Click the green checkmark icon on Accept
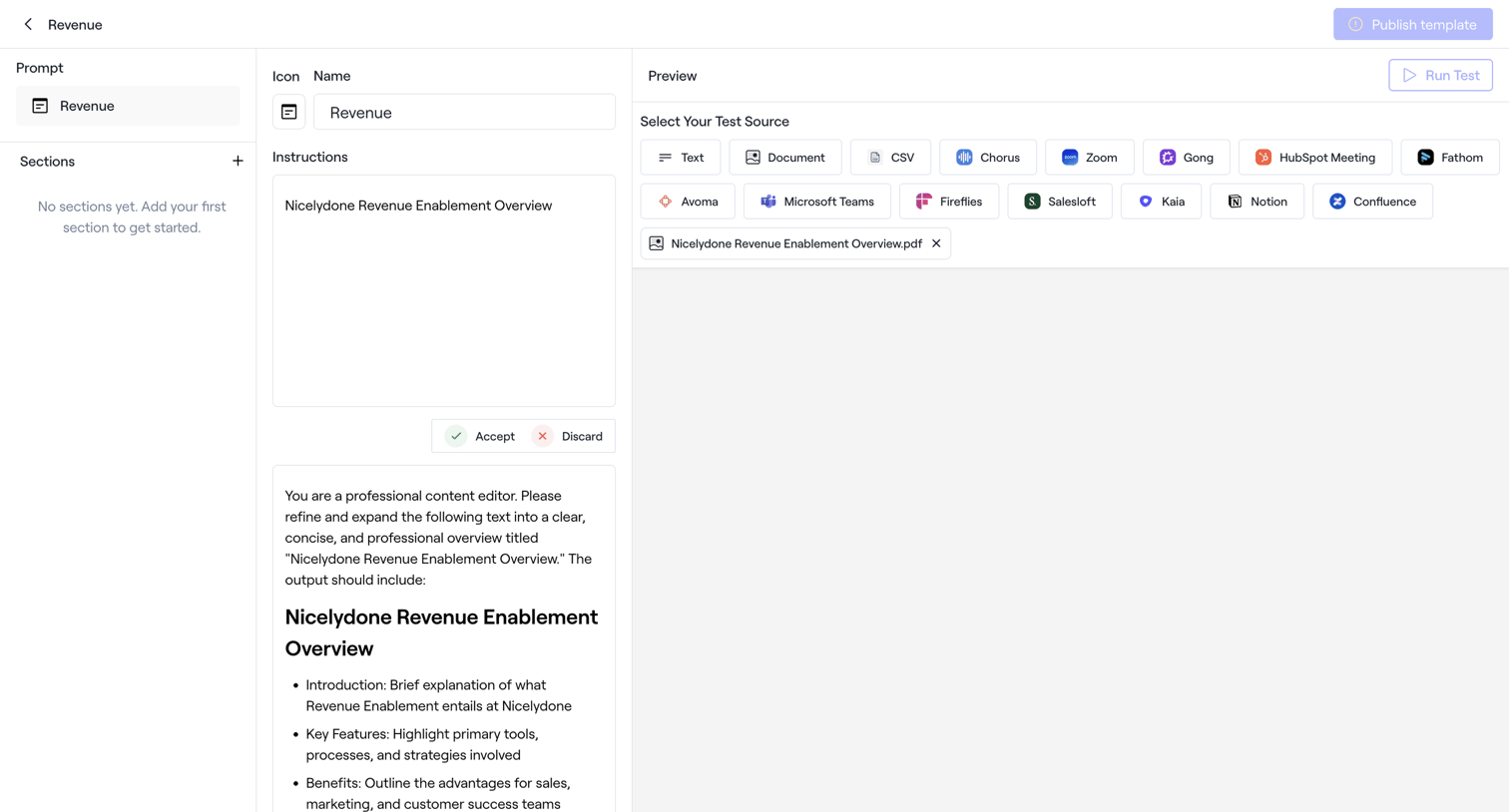This screenshot has width=1509, height=812. (x=456, y=436)
